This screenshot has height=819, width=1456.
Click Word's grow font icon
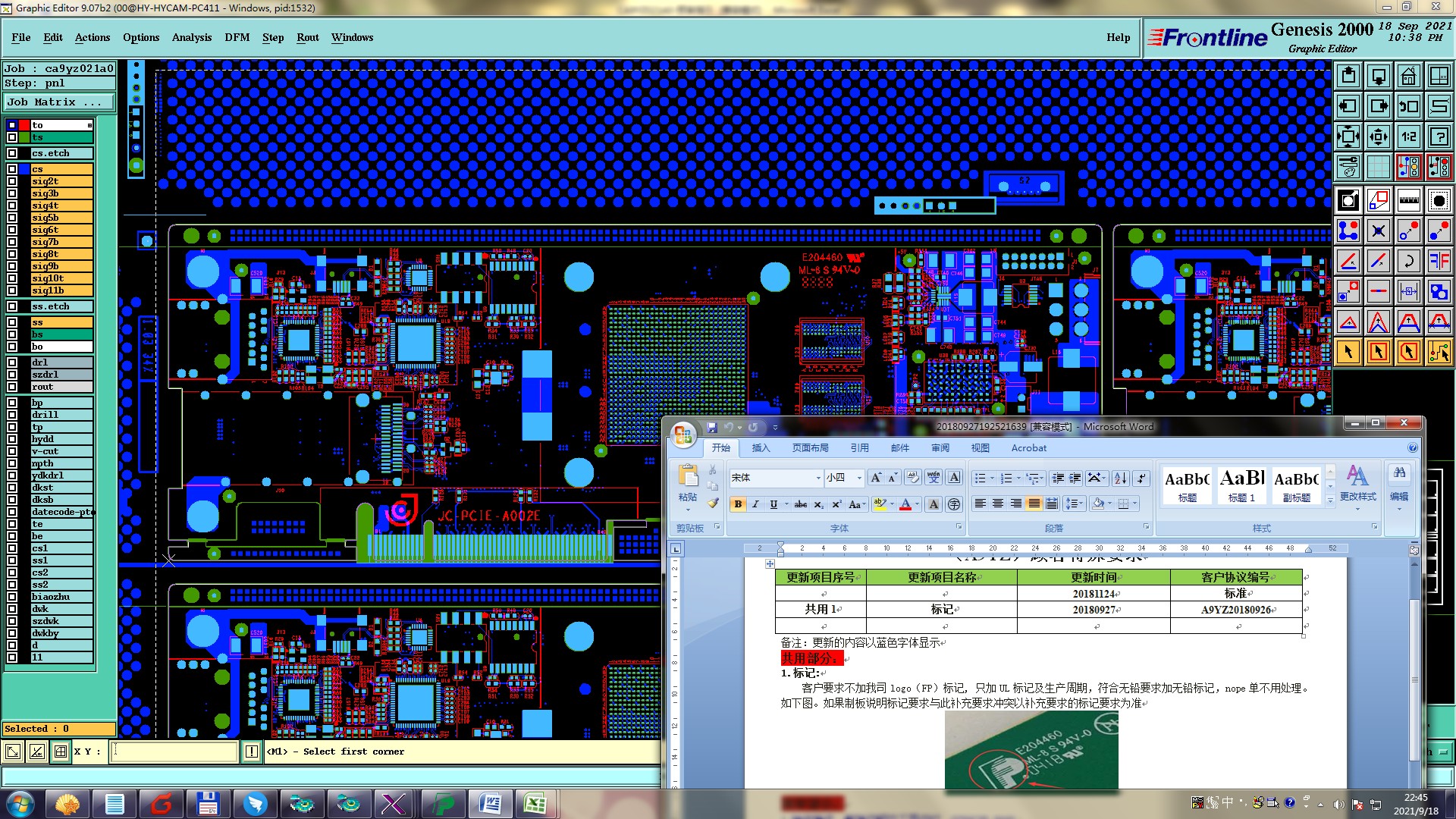pos(877,478)
